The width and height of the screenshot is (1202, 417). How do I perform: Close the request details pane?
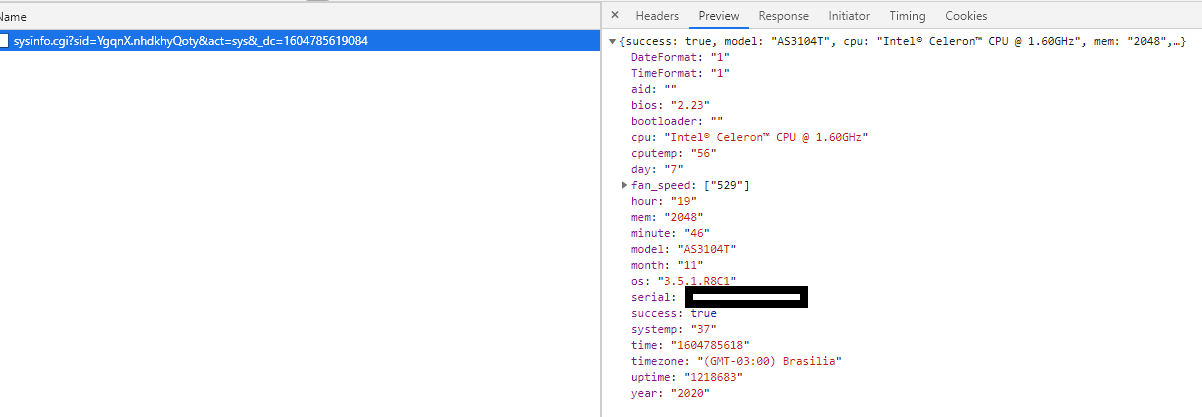[x=615, y=16]
